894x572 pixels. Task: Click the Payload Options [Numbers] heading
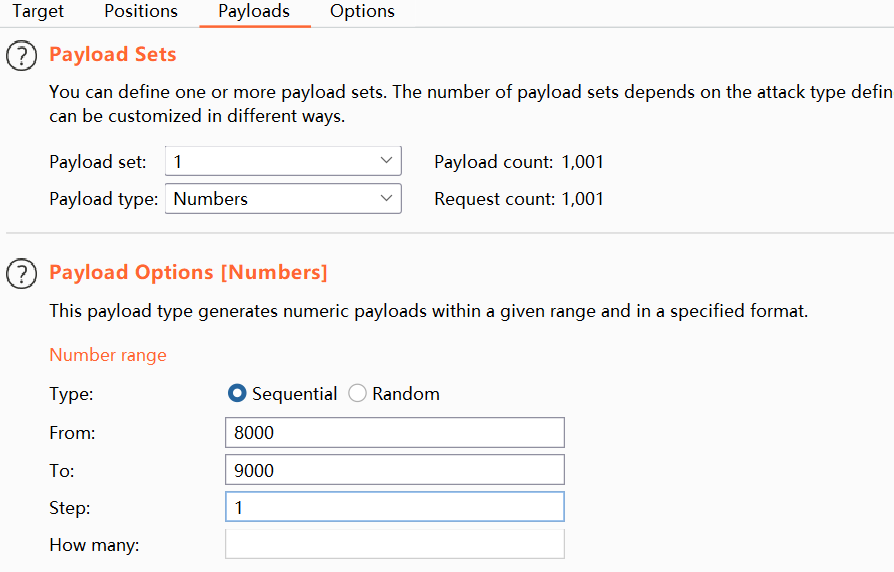point(188,272)
